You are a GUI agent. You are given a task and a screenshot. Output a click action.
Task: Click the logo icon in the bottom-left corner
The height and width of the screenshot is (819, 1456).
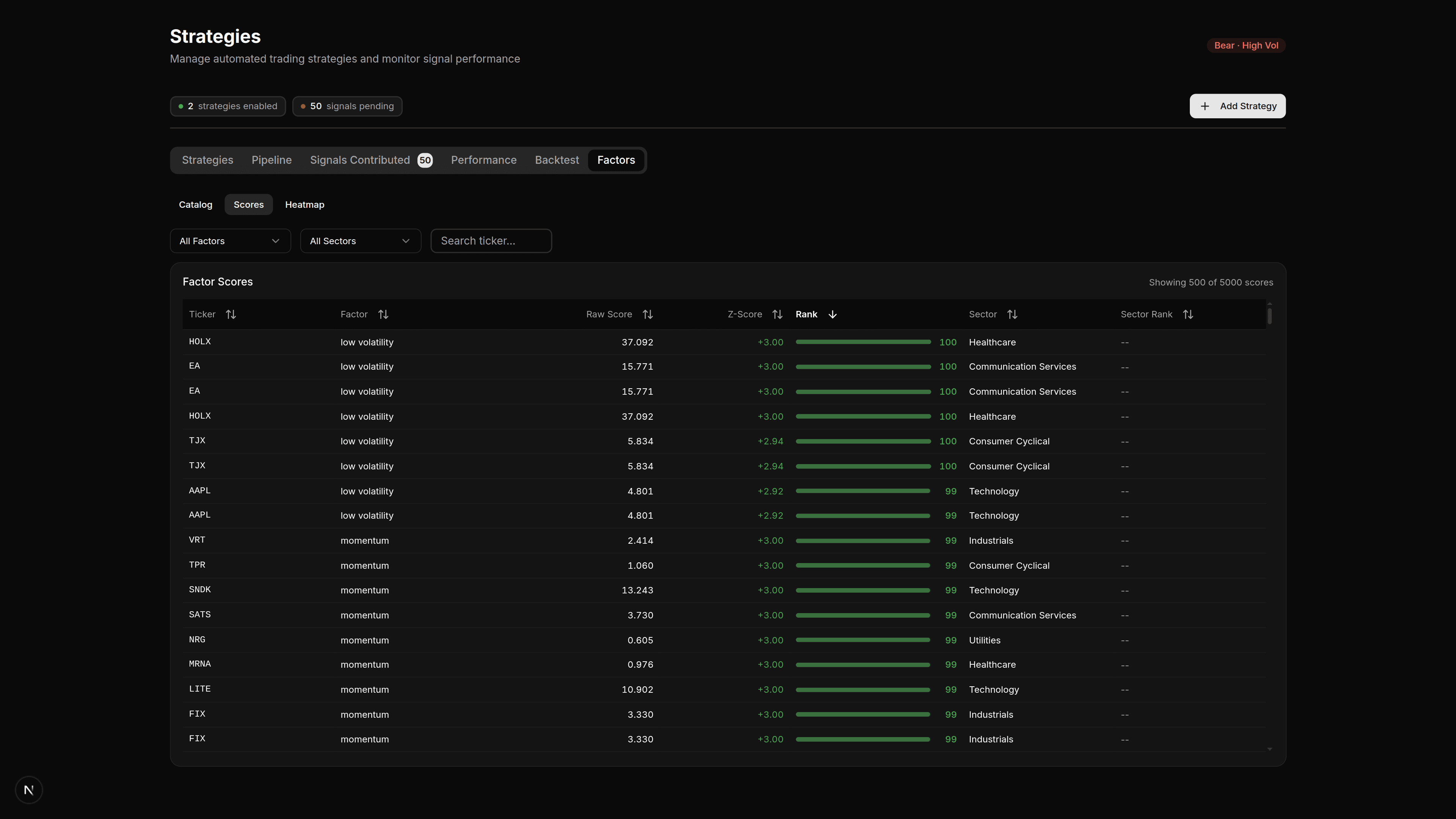pos(28,789)
